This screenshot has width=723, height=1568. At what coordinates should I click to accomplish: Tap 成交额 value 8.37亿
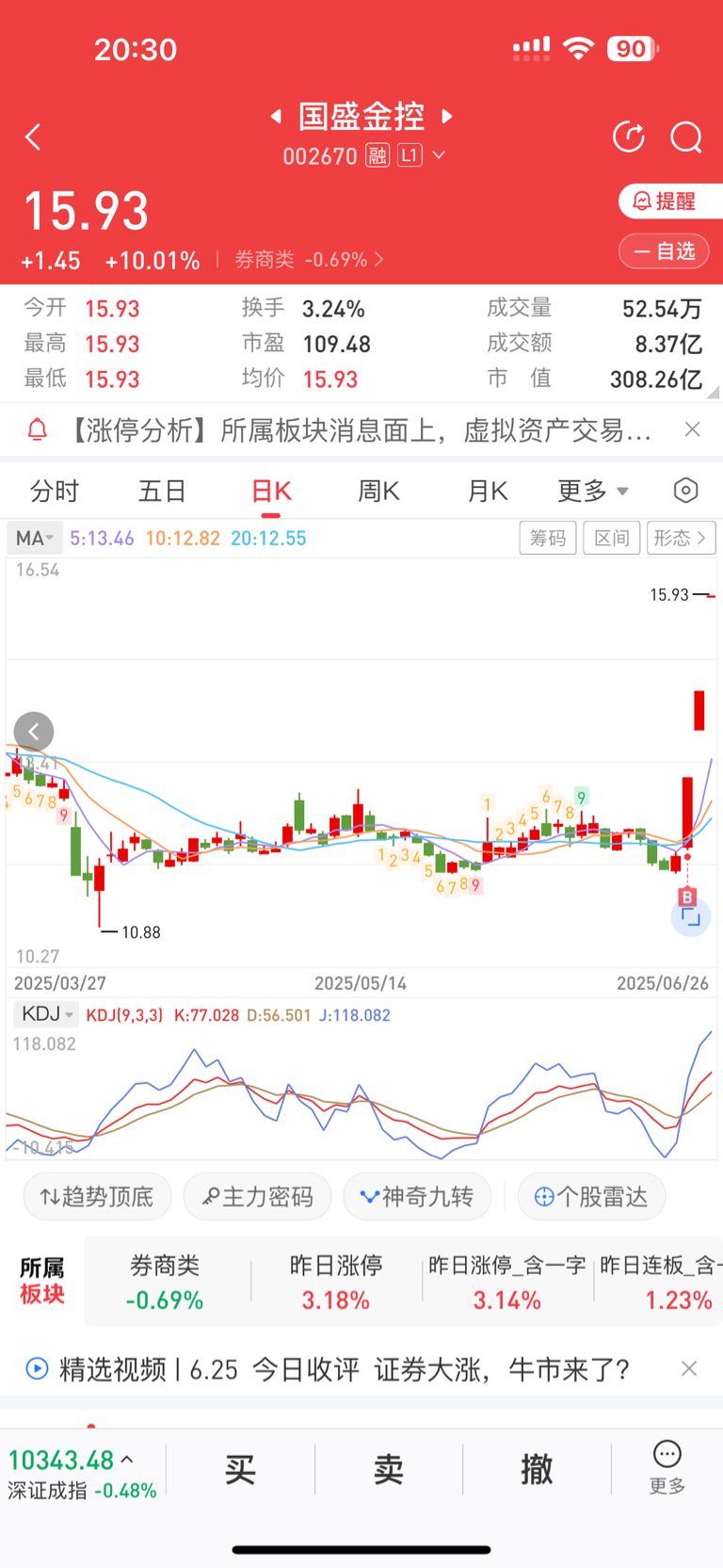coord(668,345)
